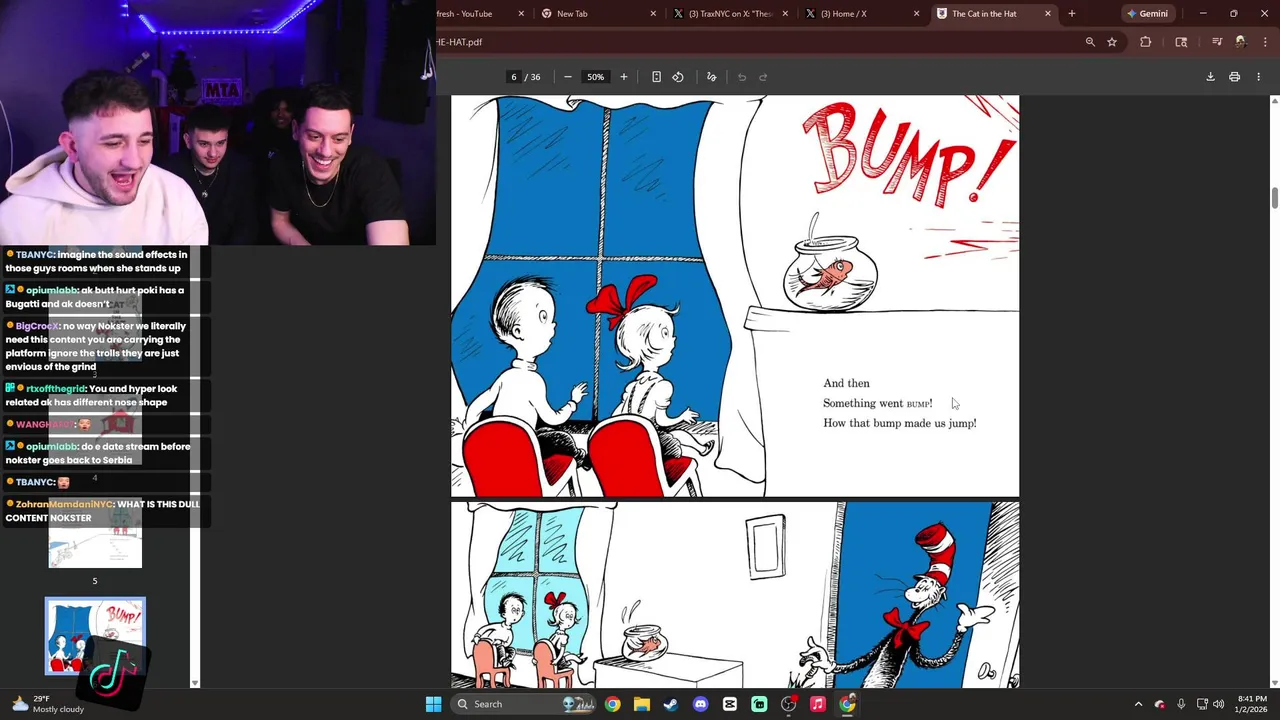The image size is (1280, 720).
Task: Open the weather widget showing 29°F
Action: click(46, 704)
